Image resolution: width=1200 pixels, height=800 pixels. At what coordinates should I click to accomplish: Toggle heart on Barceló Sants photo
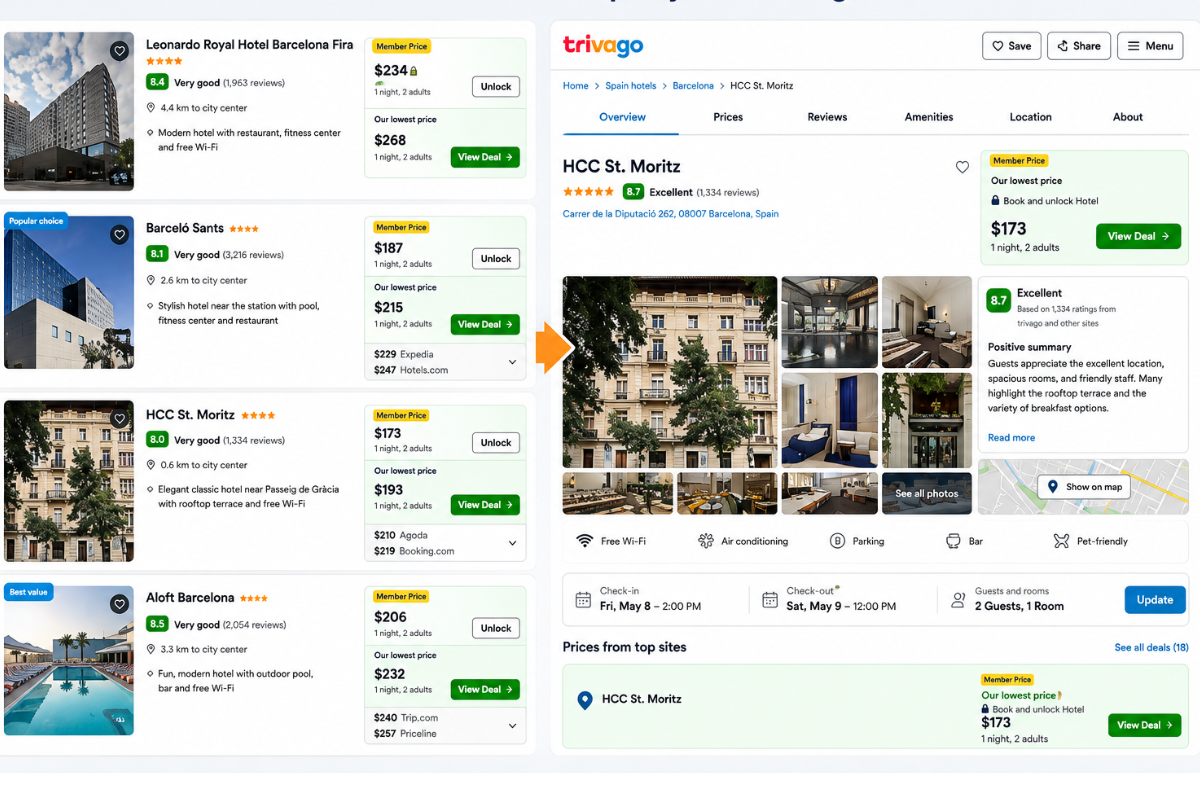click(x=120, y=235)
